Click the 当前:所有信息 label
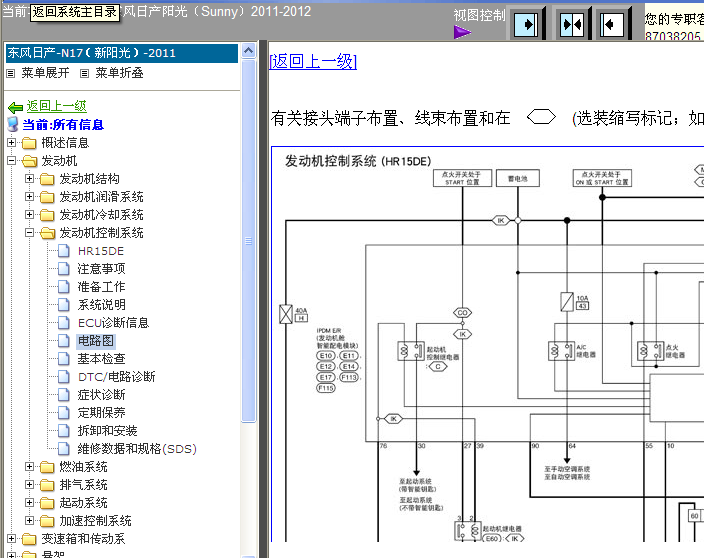Viewport: 704px width, 558px height. [63, 125]
